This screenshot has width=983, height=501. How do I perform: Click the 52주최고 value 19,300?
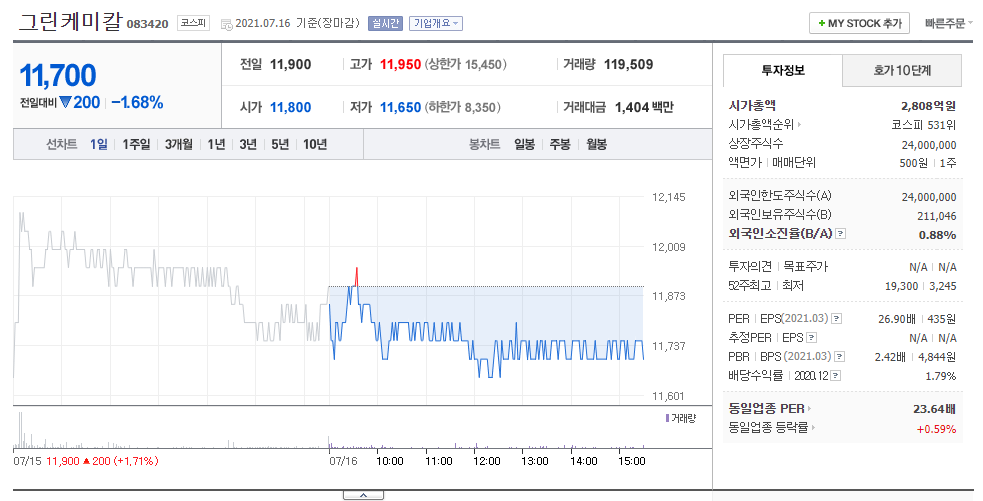(902, 286)
